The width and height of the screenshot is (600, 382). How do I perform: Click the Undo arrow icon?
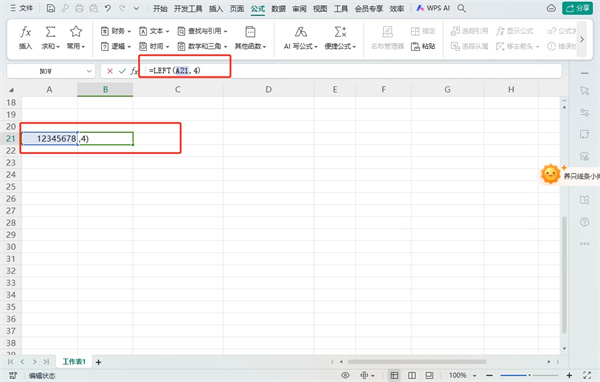pos(108,8)
